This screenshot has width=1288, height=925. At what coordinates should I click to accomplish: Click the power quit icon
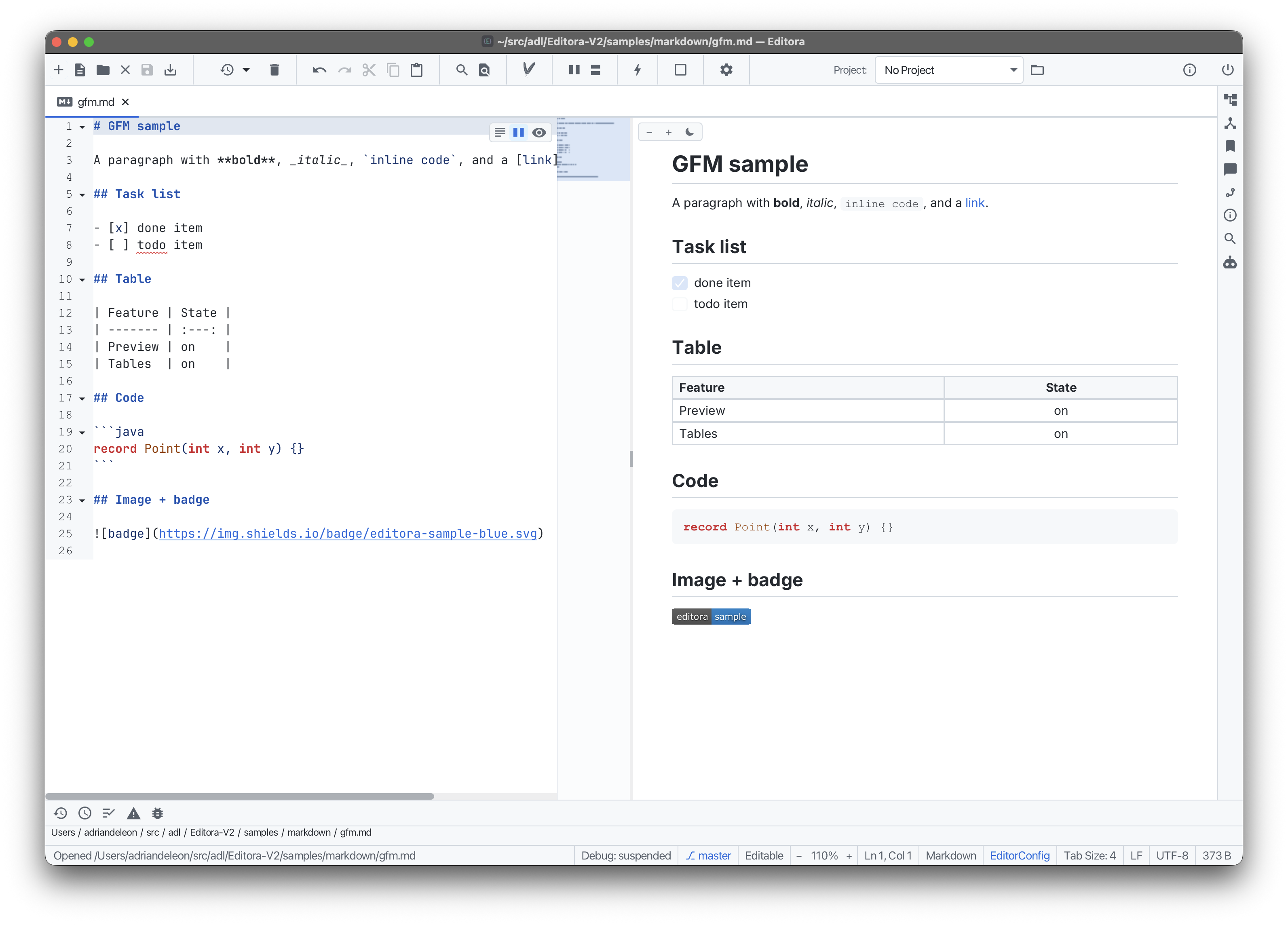(x=1228, y=70)
